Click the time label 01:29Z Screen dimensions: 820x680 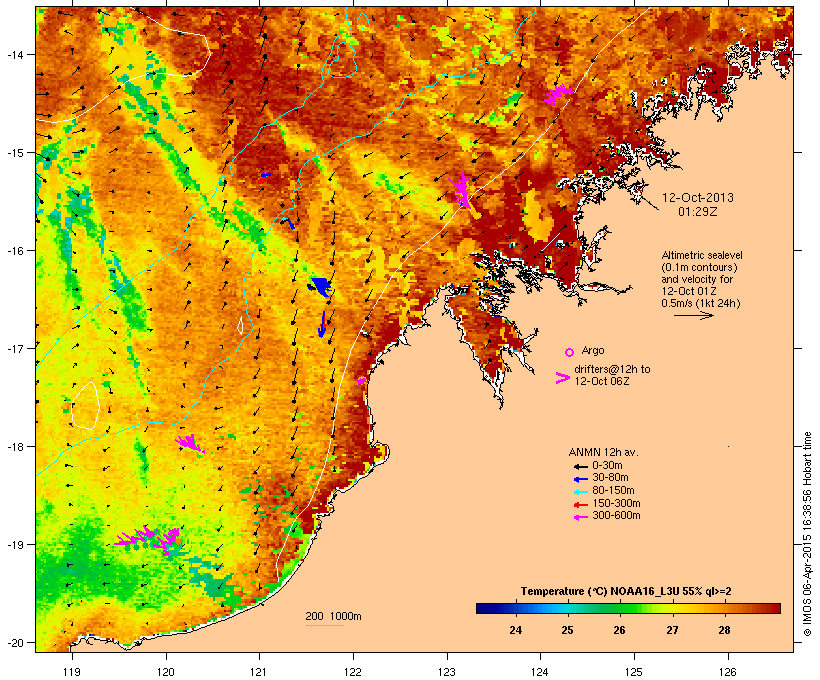(x=698, y=212)
